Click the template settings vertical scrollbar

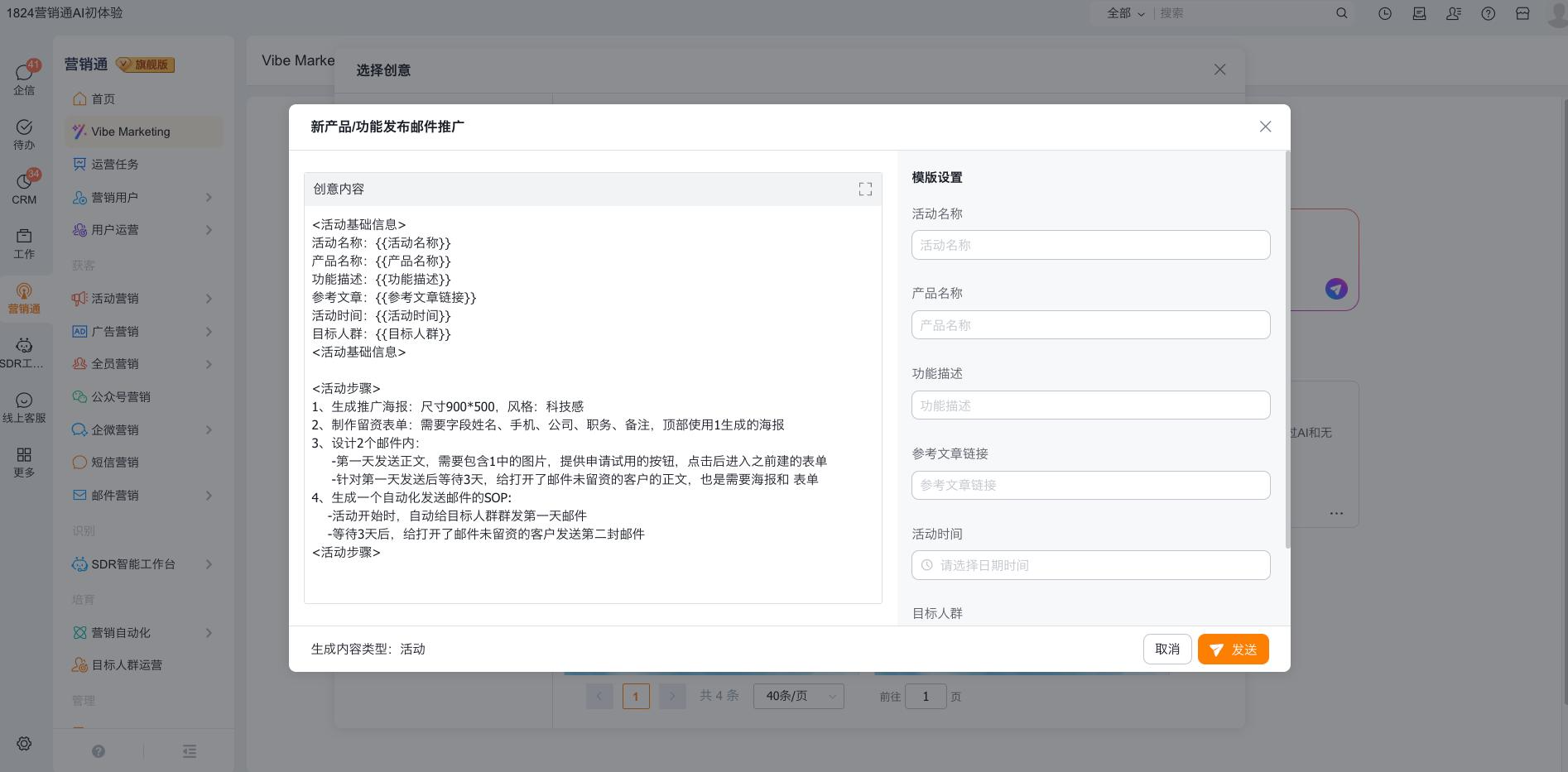coord(1287,348)
